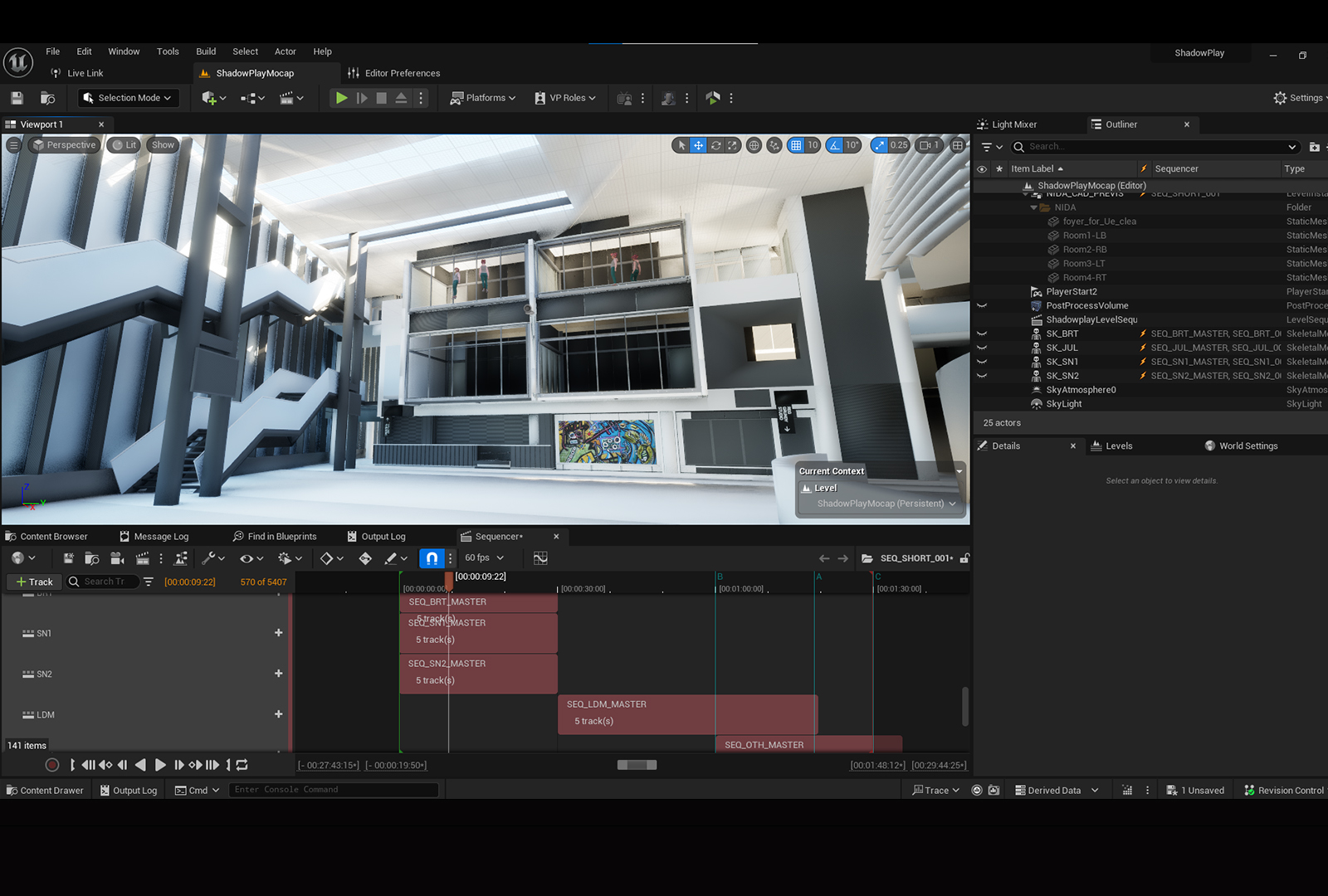Open the File menu

pos(53,51)
